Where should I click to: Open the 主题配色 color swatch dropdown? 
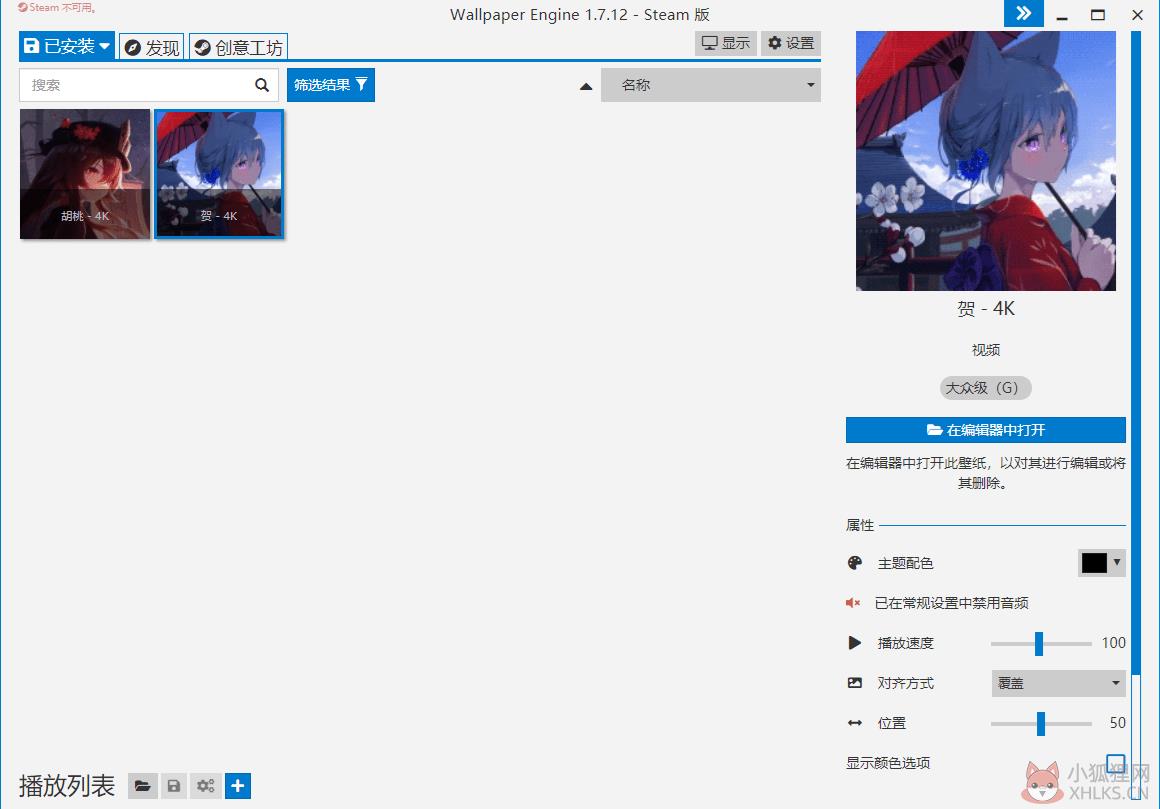(x=1102, y=563)
